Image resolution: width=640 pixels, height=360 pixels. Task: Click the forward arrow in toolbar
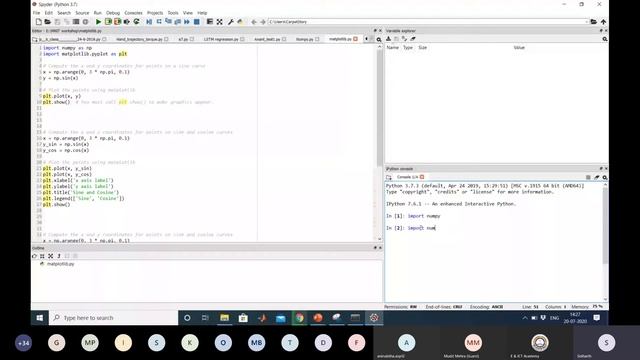[x=263, y=22]
